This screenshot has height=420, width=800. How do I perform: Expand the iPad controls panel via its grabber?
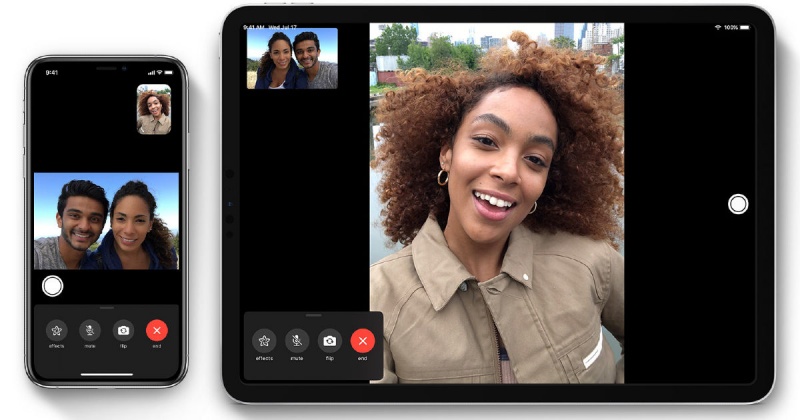313,317
